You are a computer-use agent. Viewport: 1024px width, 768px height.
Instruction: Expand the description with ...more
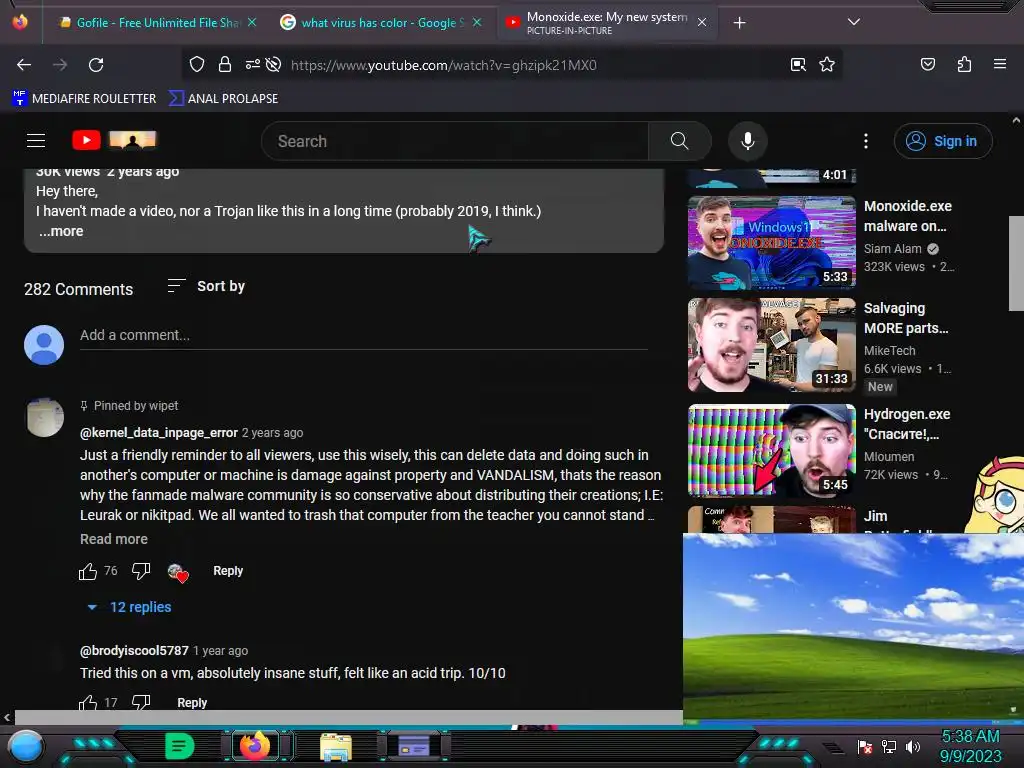tap(61, 231)
